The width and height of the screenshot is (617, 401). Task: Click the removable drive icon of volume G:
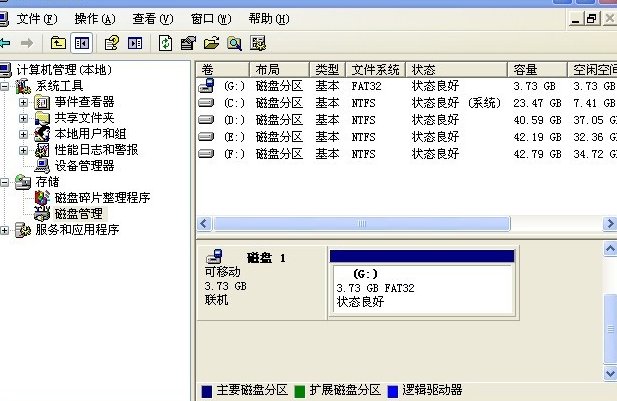coord(206,85)
